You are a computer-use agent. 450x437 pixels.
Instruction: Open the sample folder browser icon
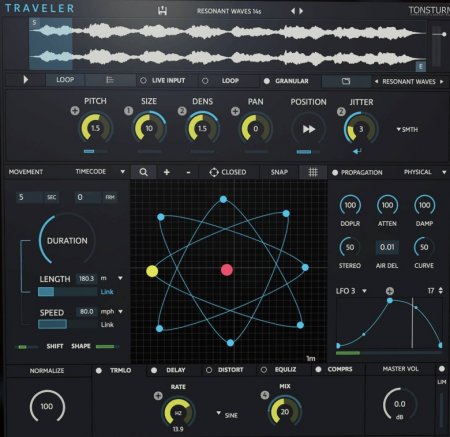346,81
